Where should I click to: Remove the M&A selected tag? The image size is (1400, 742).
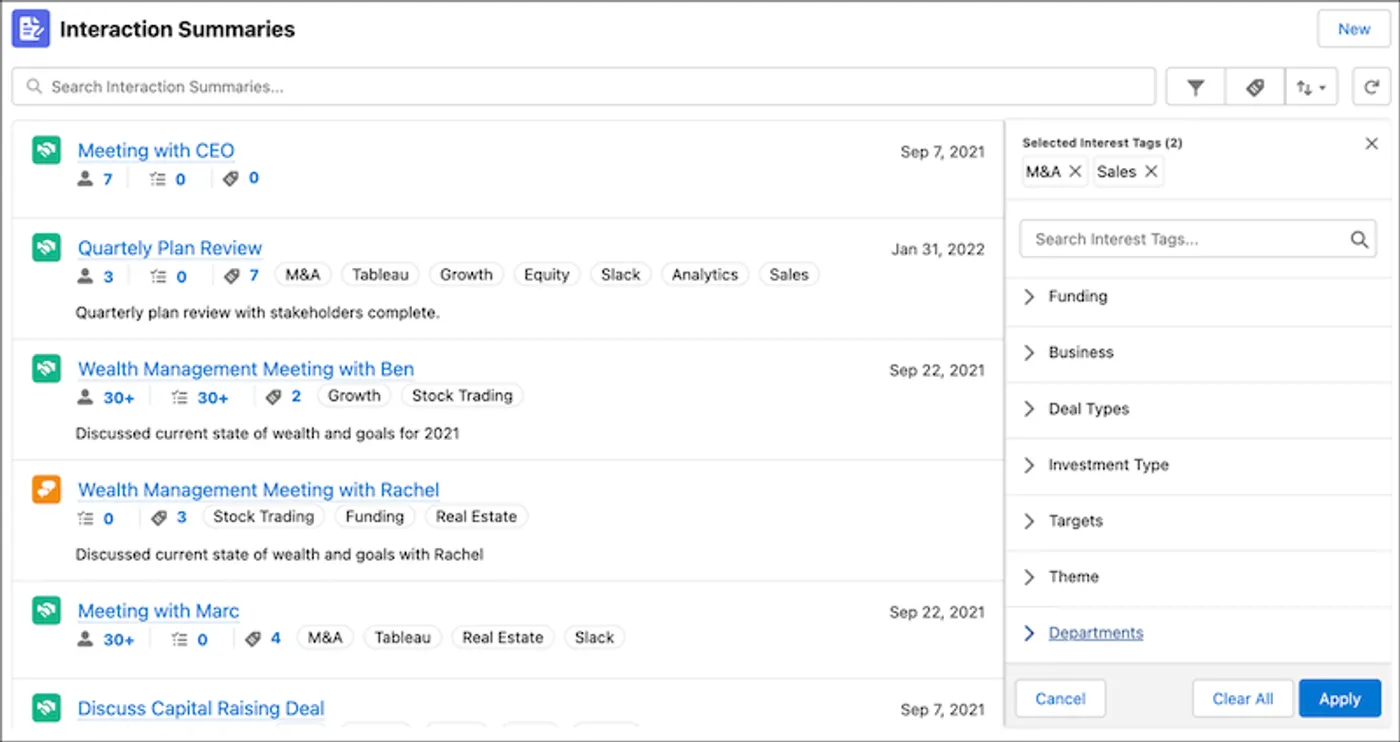[x=1075, y=172]
